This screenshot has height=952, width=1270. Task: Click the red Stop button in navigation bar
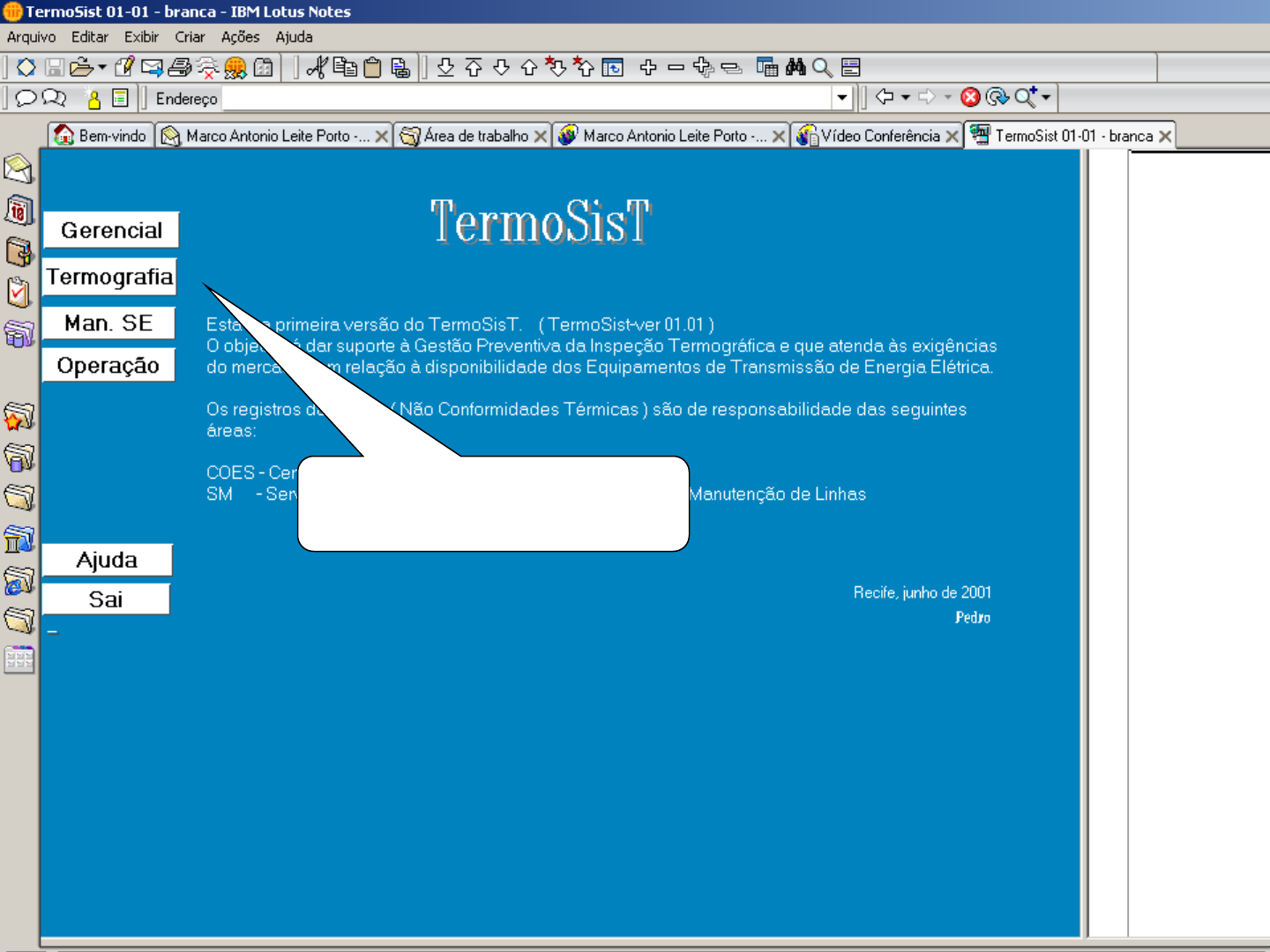coord(970,98)
